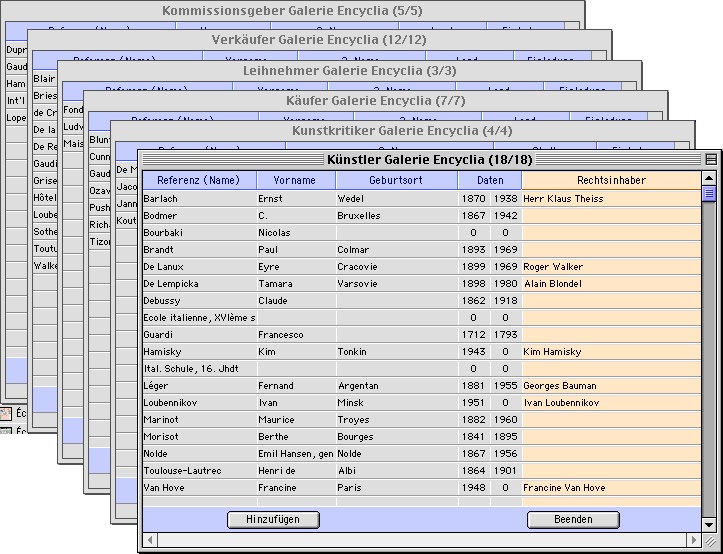Select the Marinot entry
The image size is (723, 554).
(161, 420)
